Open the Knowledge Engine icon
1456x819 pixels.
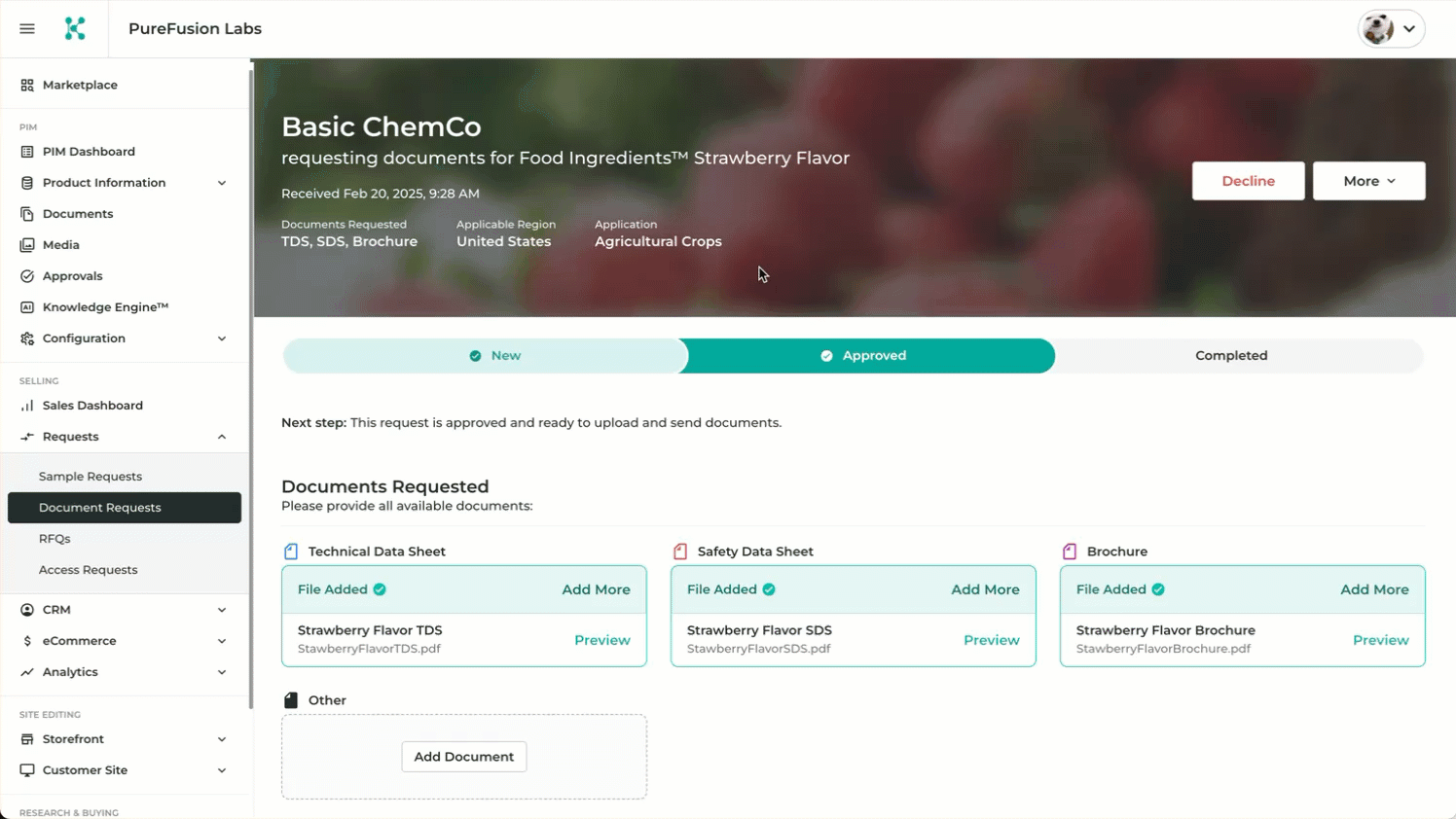click(x=27, y=307)
